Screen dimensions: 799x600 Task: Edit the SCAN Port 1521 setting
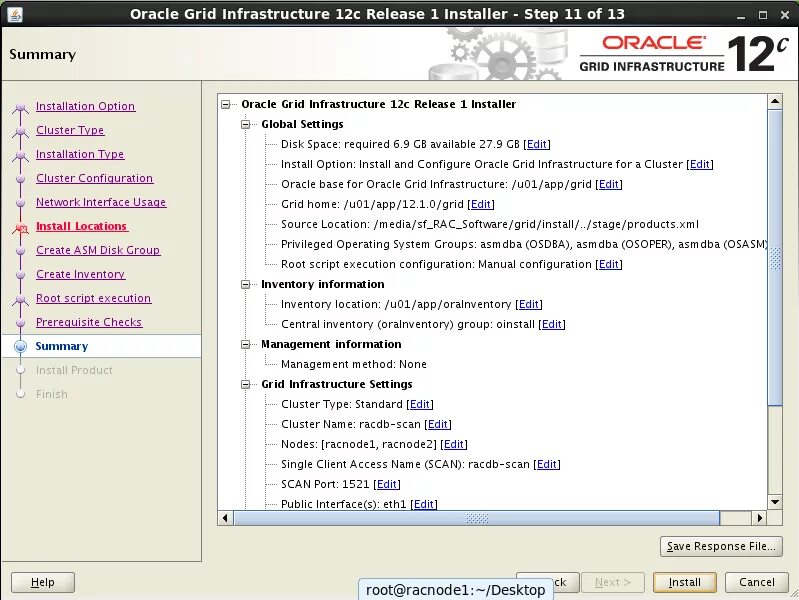(x=387, y=484)
